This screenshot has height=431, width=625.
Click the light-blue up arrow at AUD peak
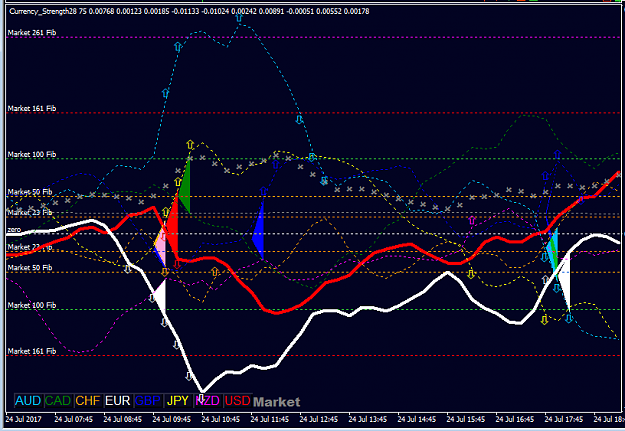tap(239, 17)
